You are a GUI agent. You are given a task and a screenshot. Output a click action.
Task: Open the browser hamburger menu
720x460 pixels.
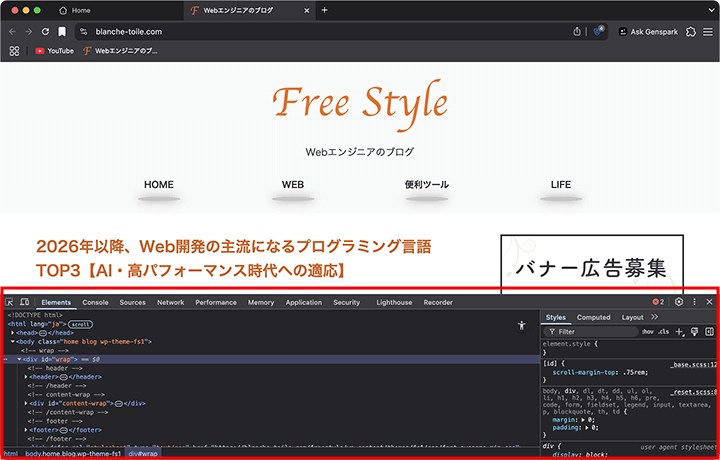[x=708, y=32]
